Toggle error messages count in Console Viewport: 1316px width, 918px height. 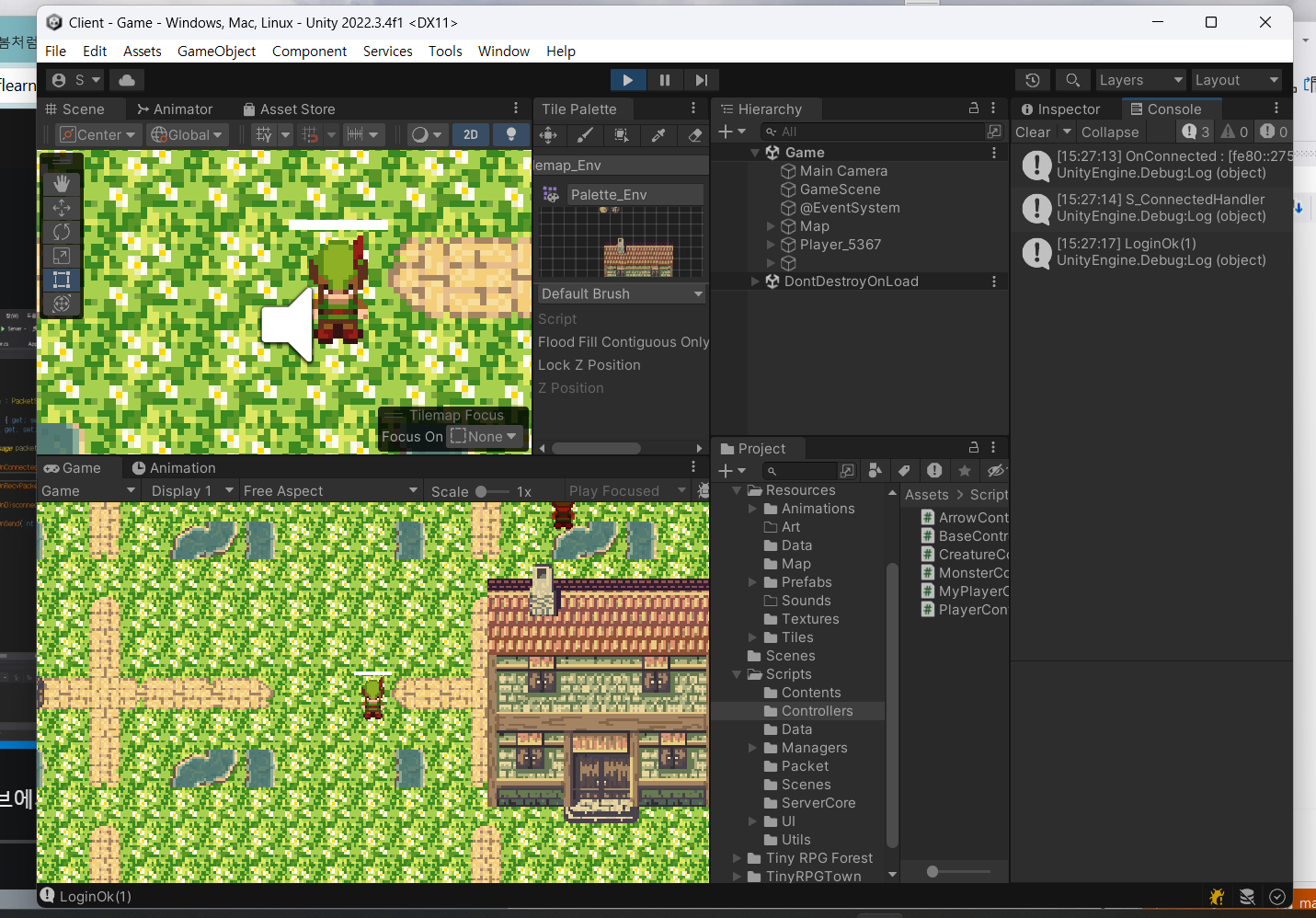click(1274, 132)
